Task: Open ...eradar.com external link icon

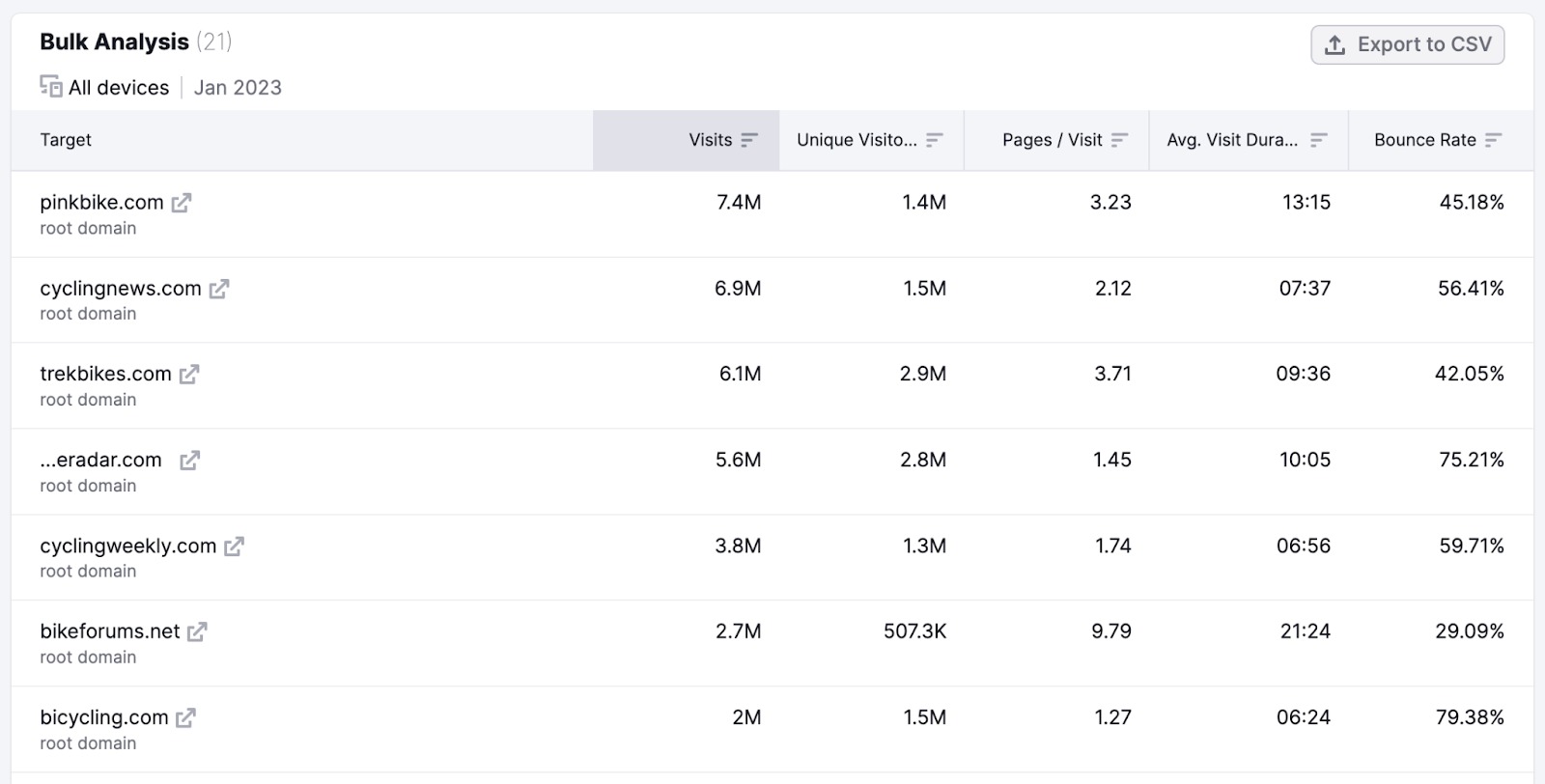Action: 189,461
